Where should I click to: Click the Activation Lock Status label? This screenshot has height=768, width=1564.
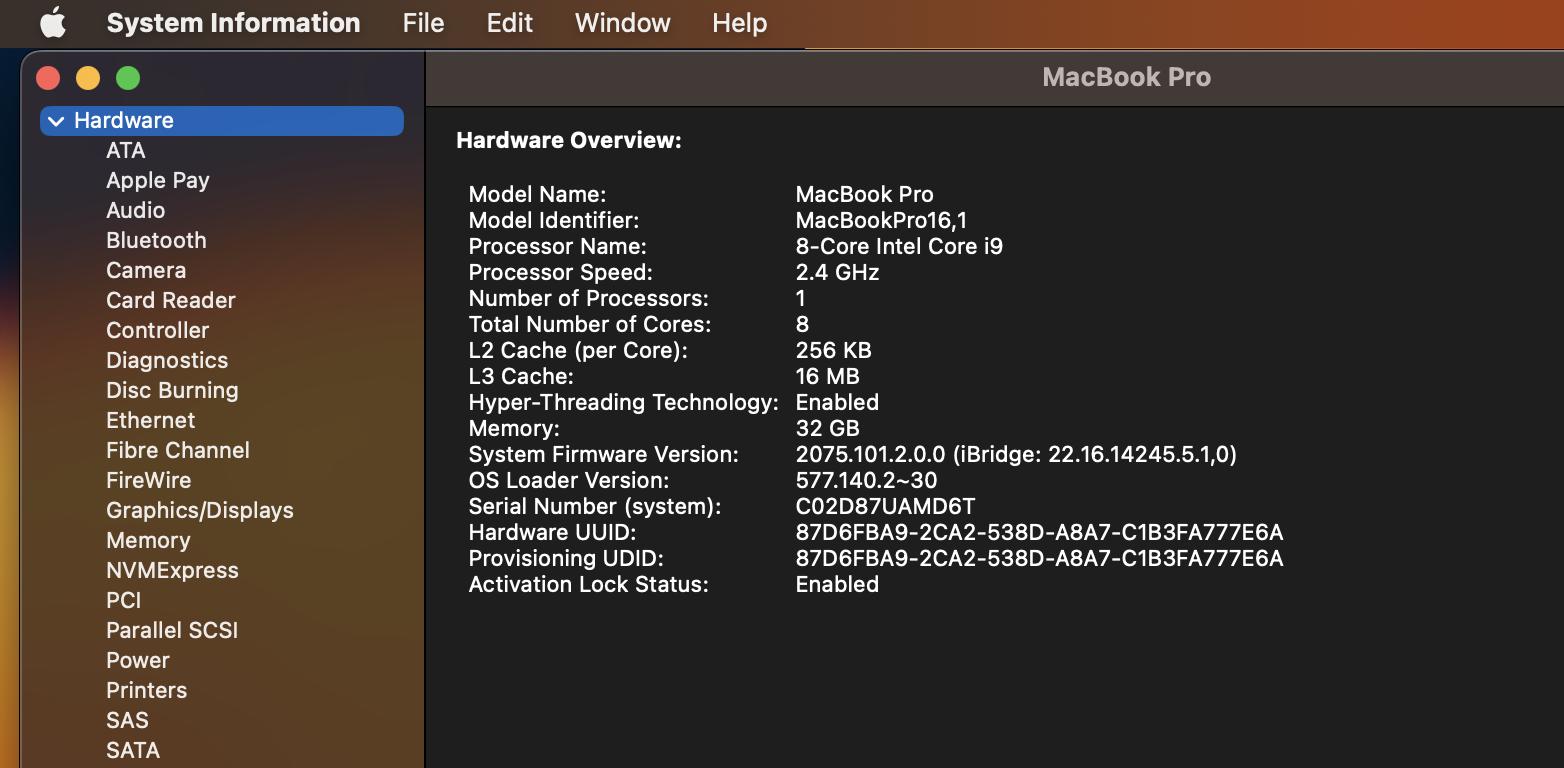[588, 584]
